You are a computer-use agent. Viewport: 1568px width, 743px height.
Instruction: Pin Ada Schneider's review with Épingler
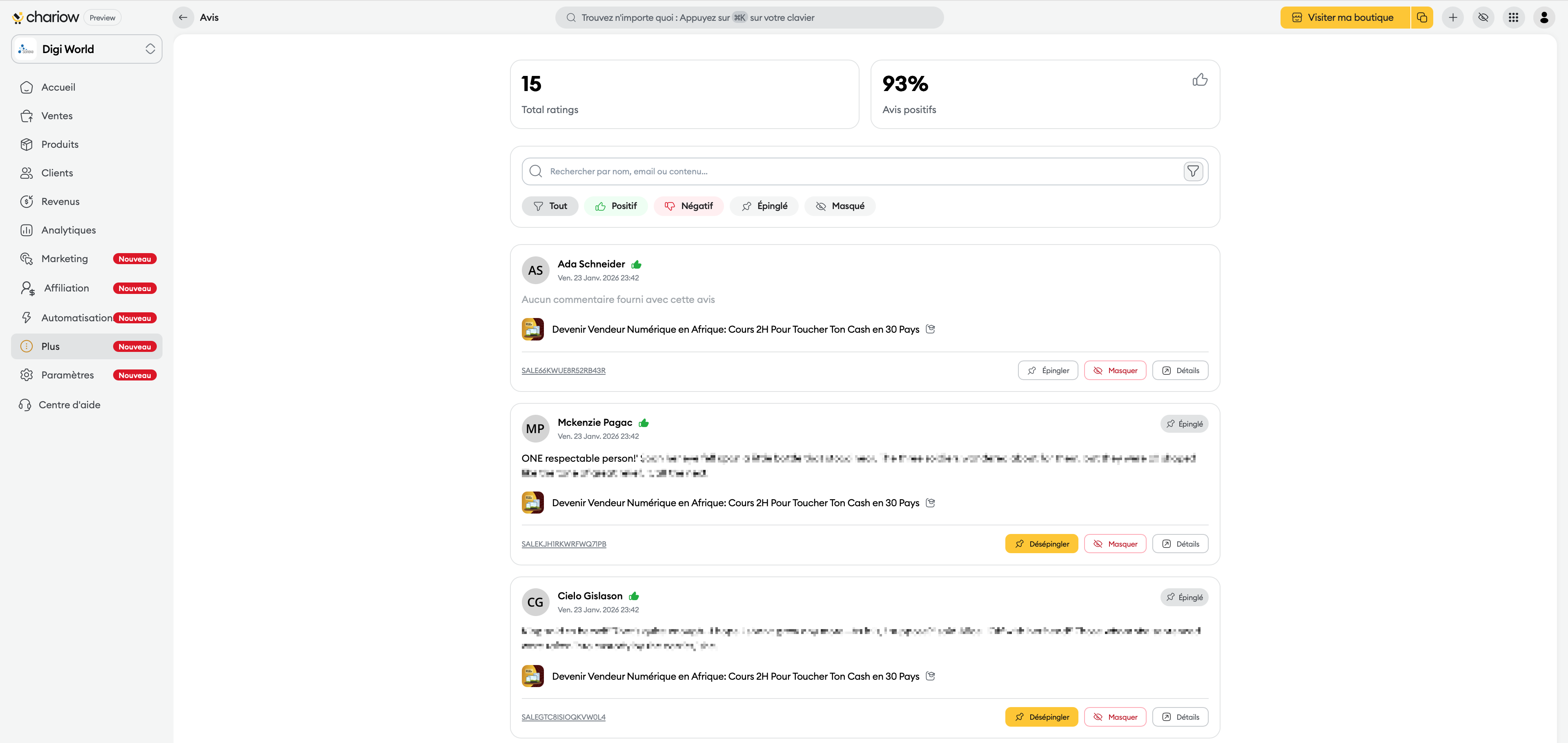point(1047,371)
